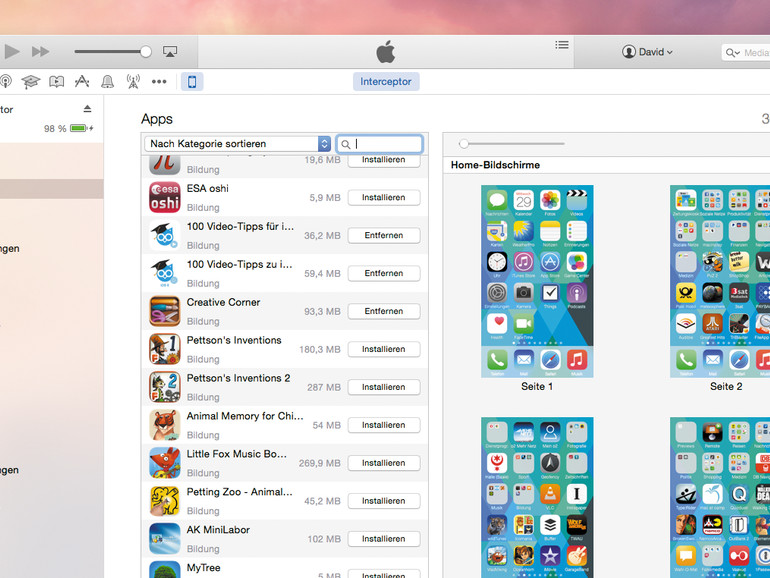
Task: Install the AK MiniLabor app
Action: pyautogui.click(x=384, y=539)
